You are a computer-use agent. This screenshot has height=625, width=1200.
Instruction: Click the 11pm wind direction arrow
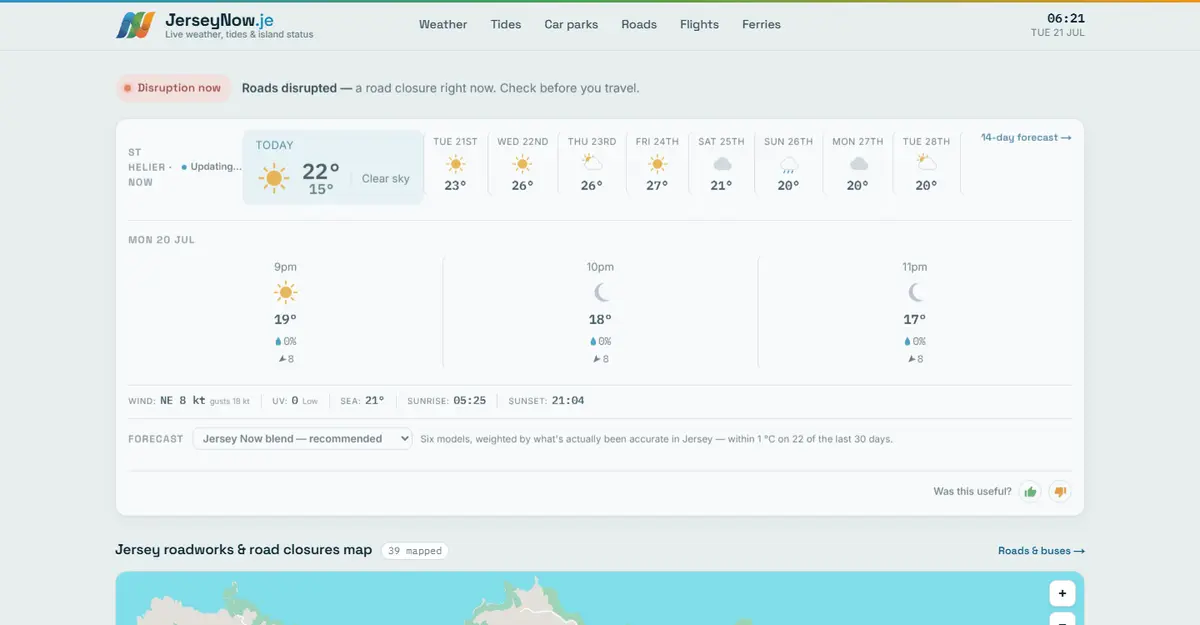(x=912, y=359)
